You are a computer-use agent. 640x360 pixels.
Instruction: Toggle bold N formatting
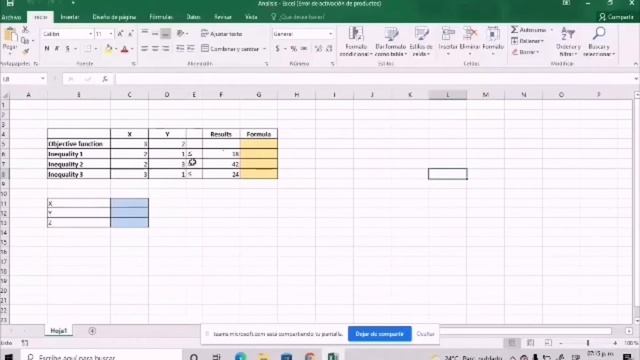point(47,49)
